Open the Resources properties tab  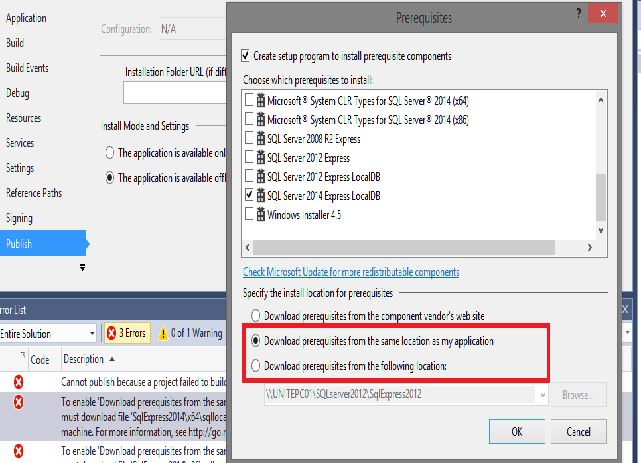point(24,118)
